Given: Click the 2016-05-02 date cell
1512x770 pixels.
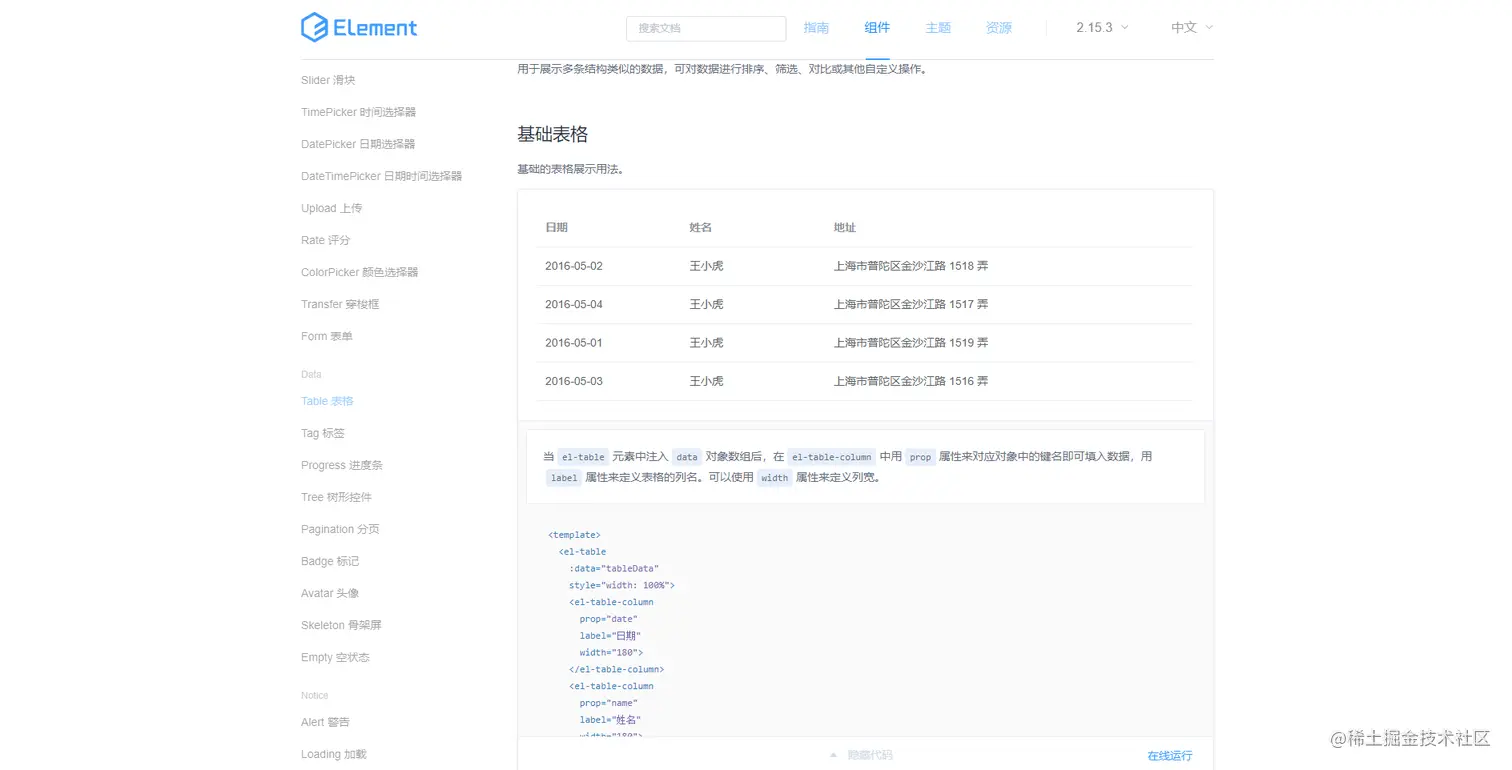Looking at the screenshot, I should (574, 266).
